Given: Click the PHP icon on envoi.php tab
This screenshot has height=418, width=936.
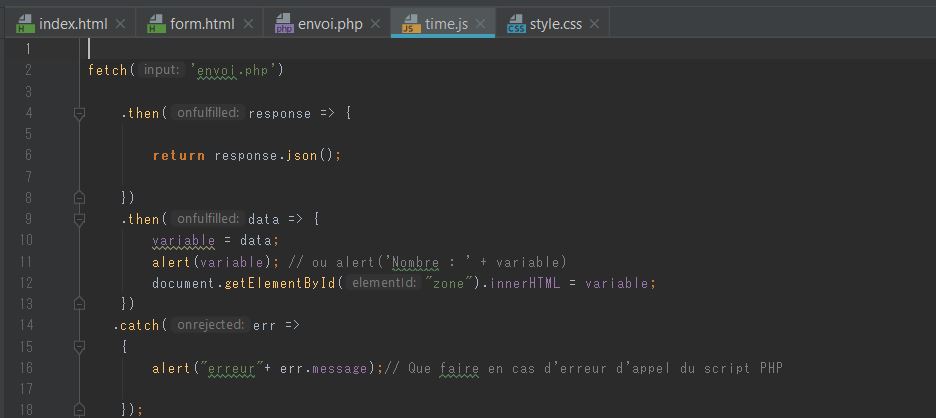Looking at the screenshot, I should click(284, 24).
